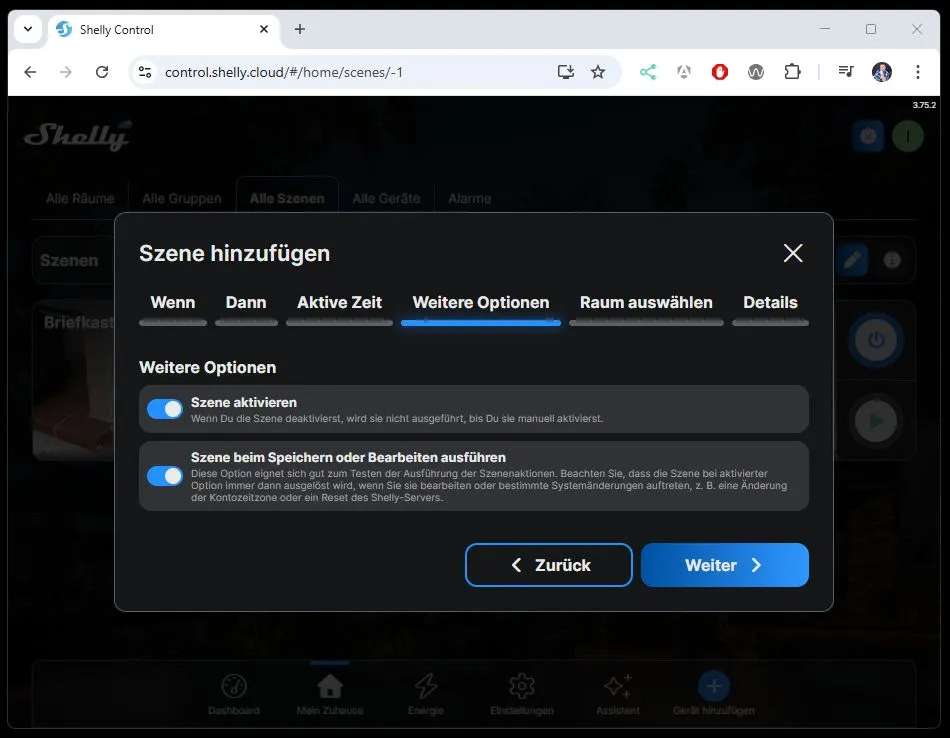Open a new browser tab
The image size is (950, 738).
[x=300, y=29]
